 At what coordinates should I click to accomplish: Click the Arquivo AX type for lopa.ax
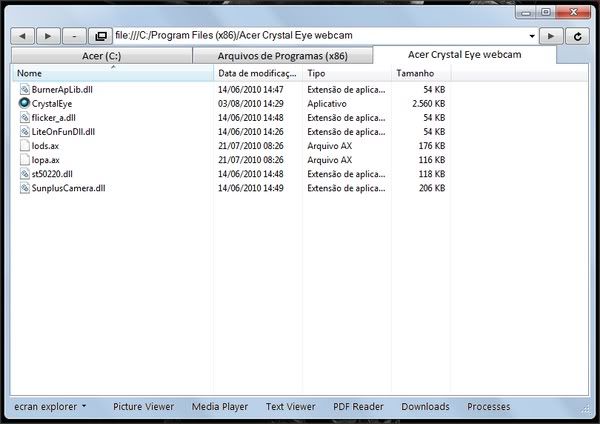pos(329,160)
